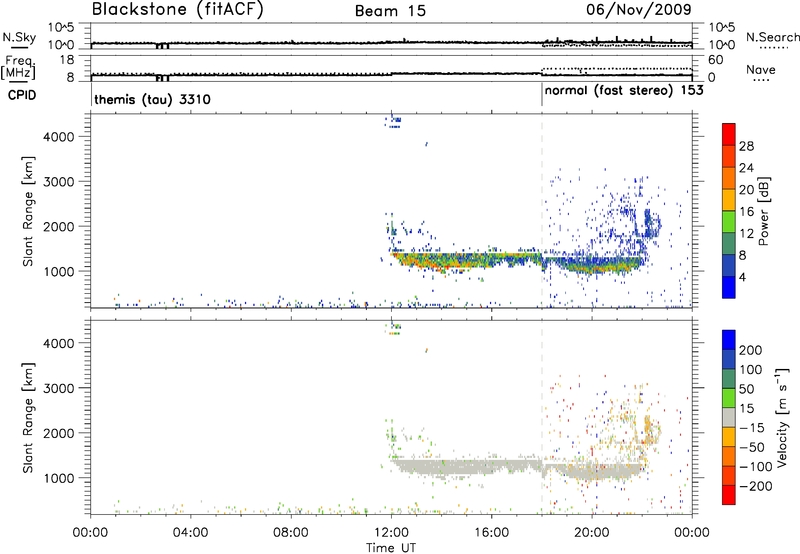Screen dimensions: 800x554
Task: Select 'themis (tau) 3310' mode text
Action: (153, 99)
